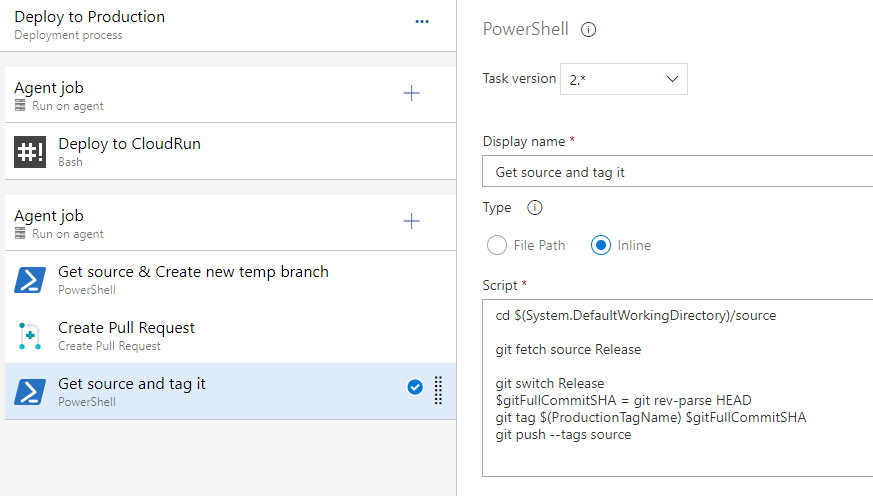Image resolution: width=873 pixels, height=496 pixels.
Task: Add a task to the second Agent job
Action: (x=411, y=221)
